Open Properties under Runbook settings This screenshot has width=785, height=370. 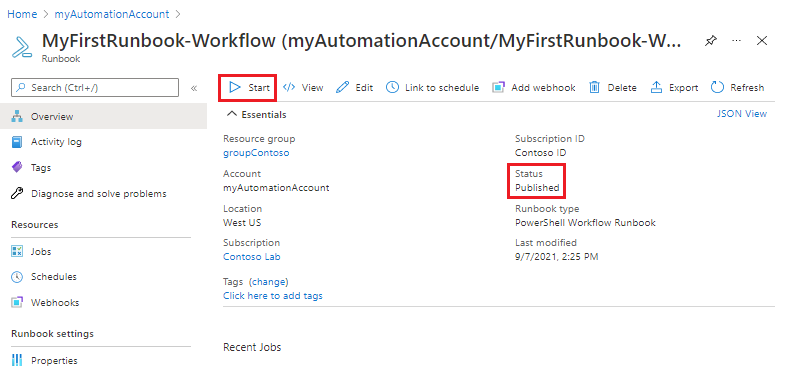coord(54,360)
